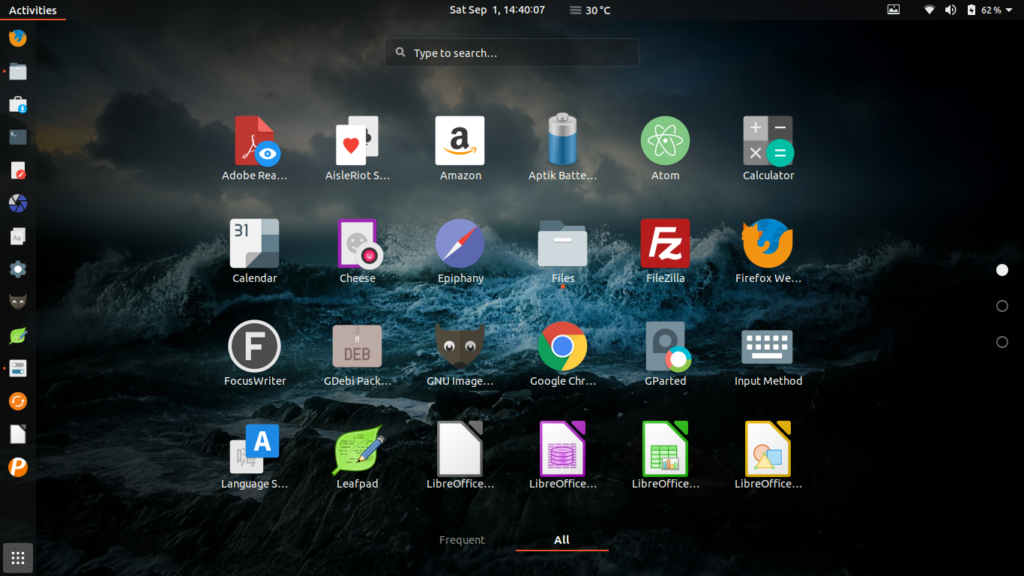
Task: Open the Fonts viewer in the dock
Action: click(18, 236)
